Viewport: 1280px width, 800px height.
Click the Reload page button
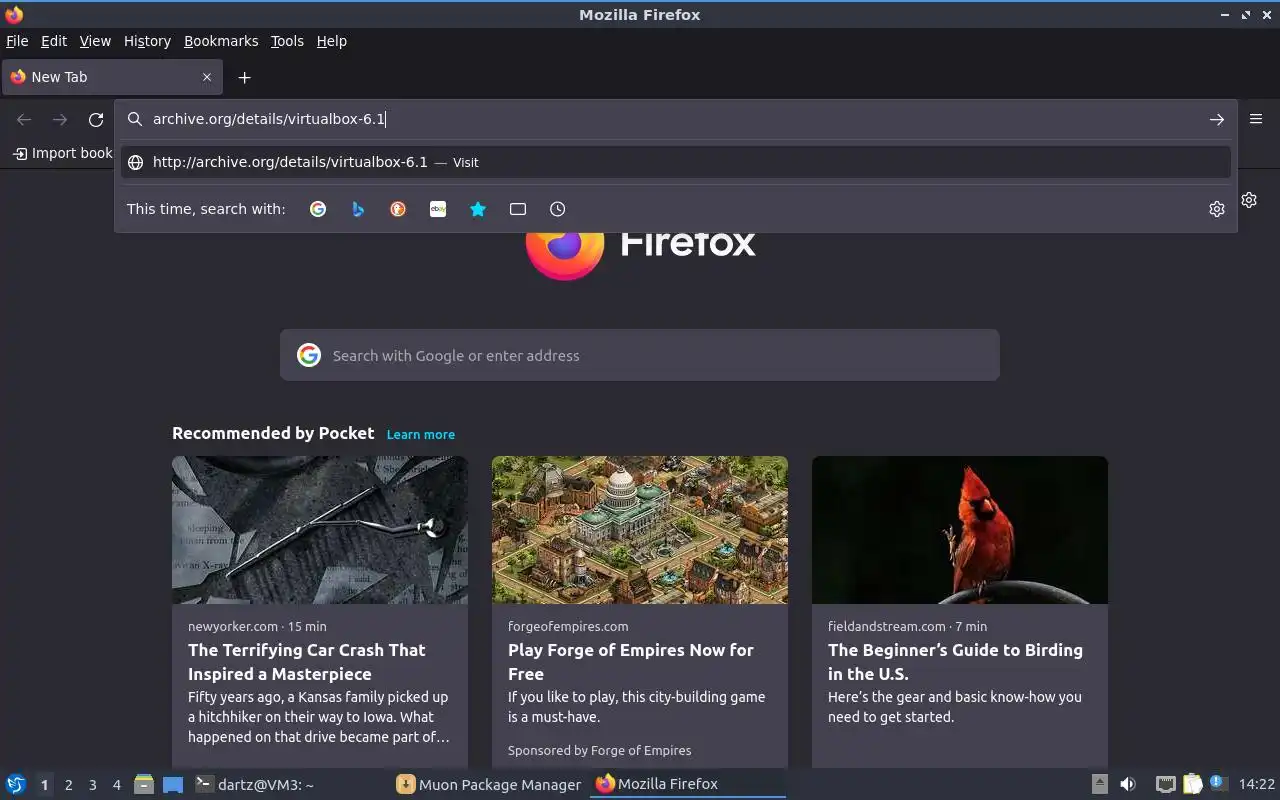96,120
